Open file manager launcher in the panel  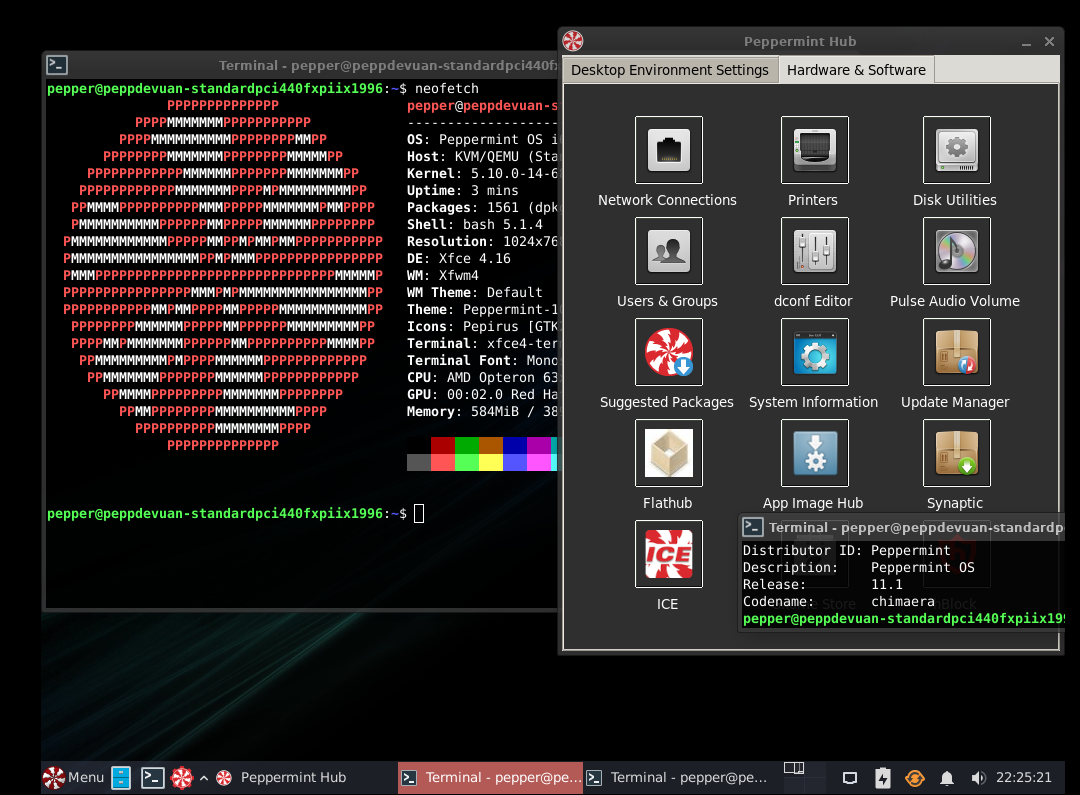pos(121,778)
